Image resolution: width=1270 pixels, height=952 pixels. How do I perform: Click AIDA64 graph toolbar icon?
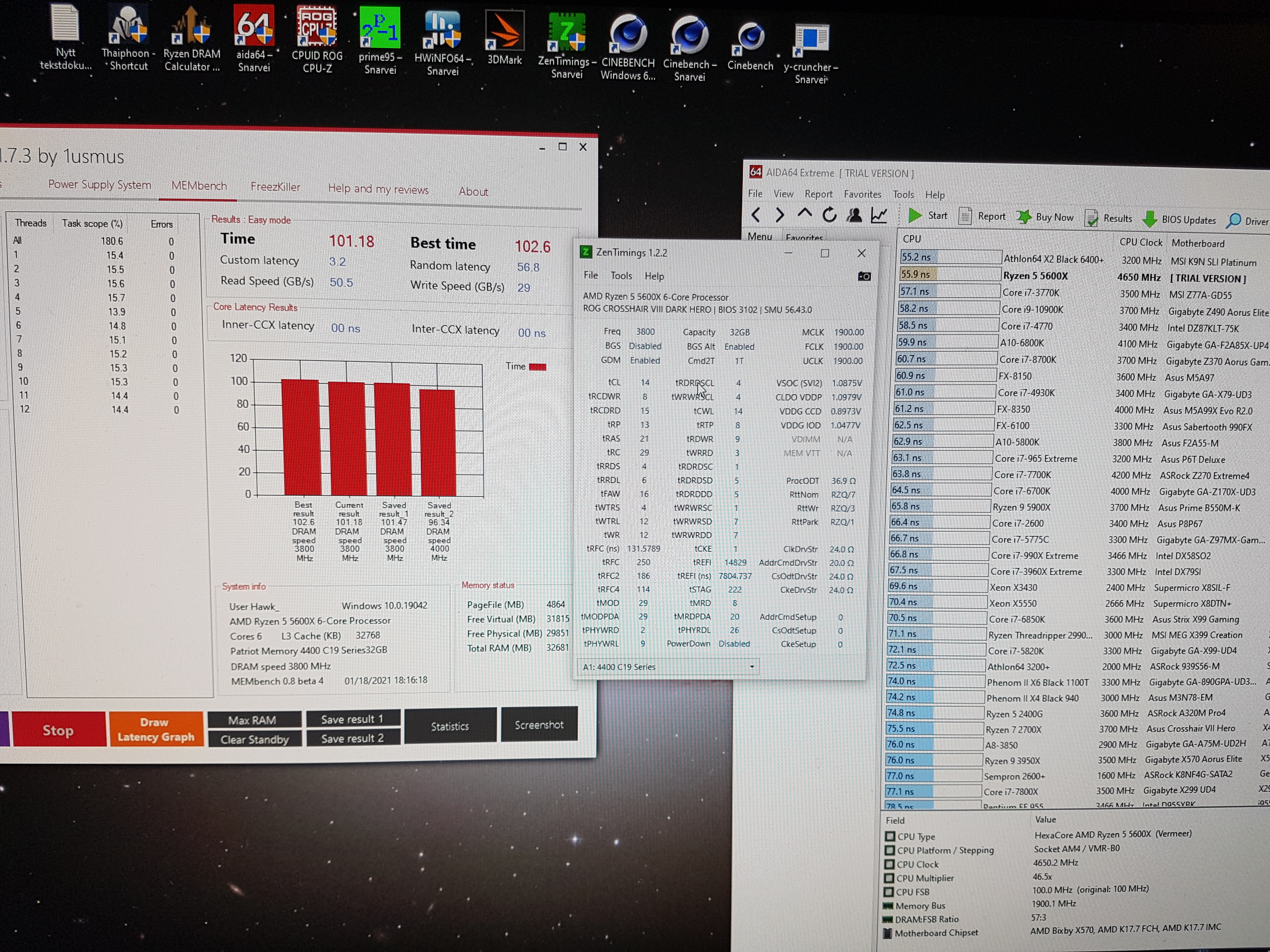pos(879,216)
